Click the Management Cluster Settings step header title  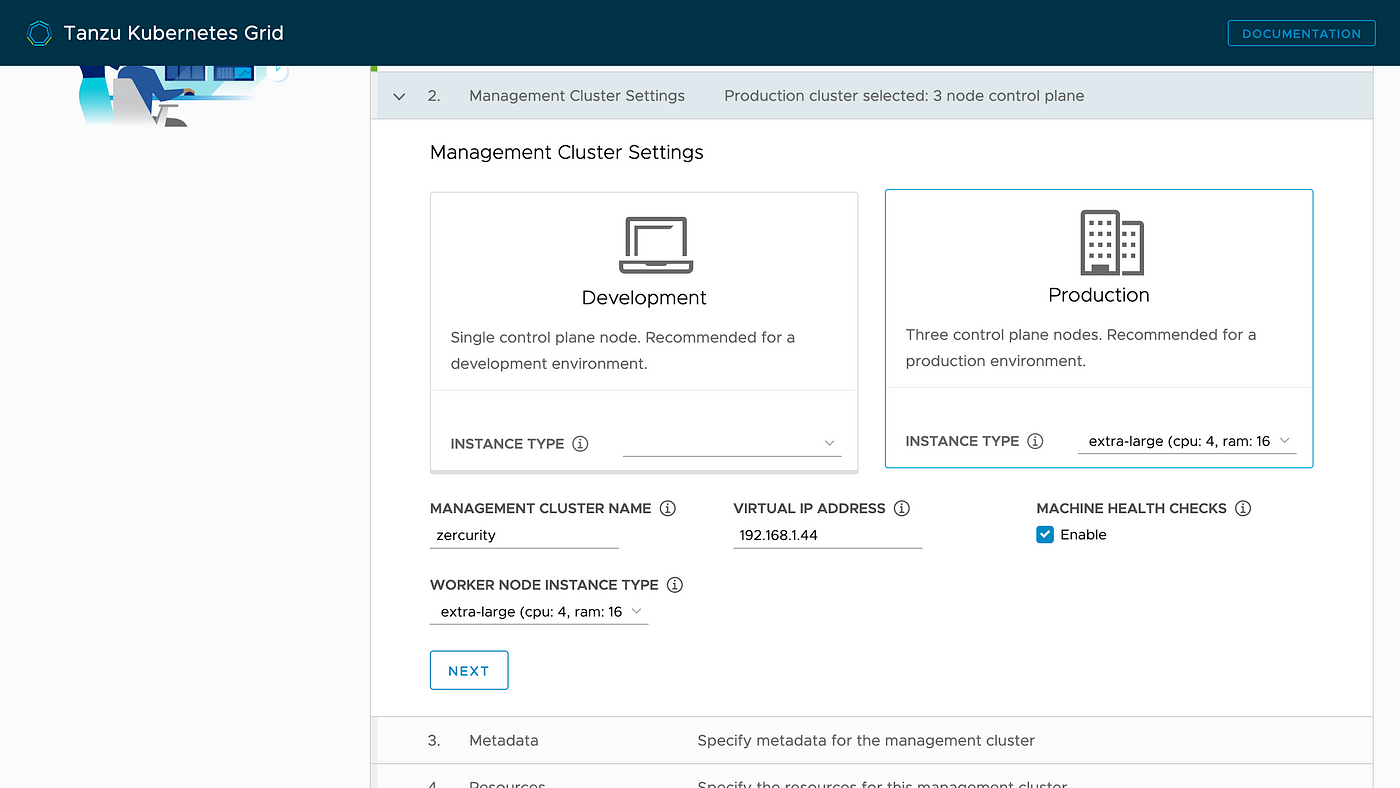(577, 96)
